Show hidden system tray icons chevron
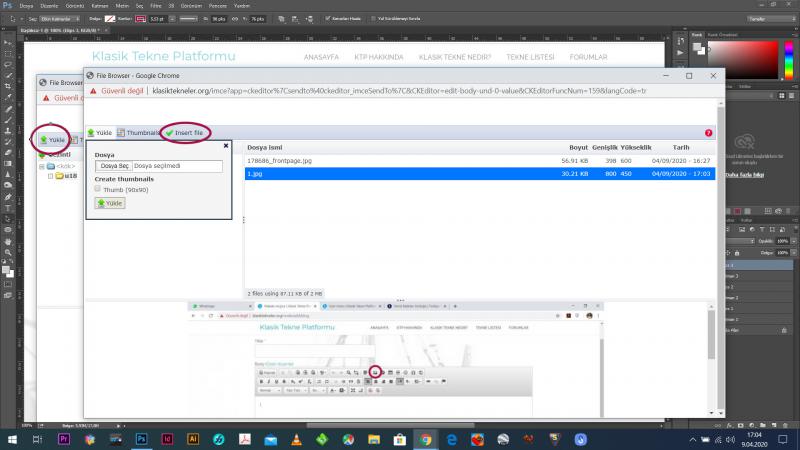 (692, 439)
